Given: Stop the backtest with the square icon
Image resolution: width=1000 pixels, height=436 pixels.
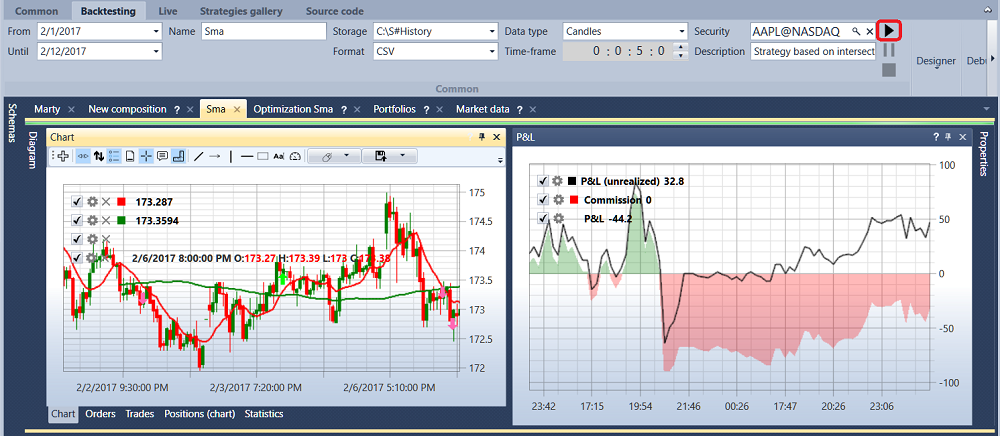Looking at the screenshot, I should [x=889, y=69].
